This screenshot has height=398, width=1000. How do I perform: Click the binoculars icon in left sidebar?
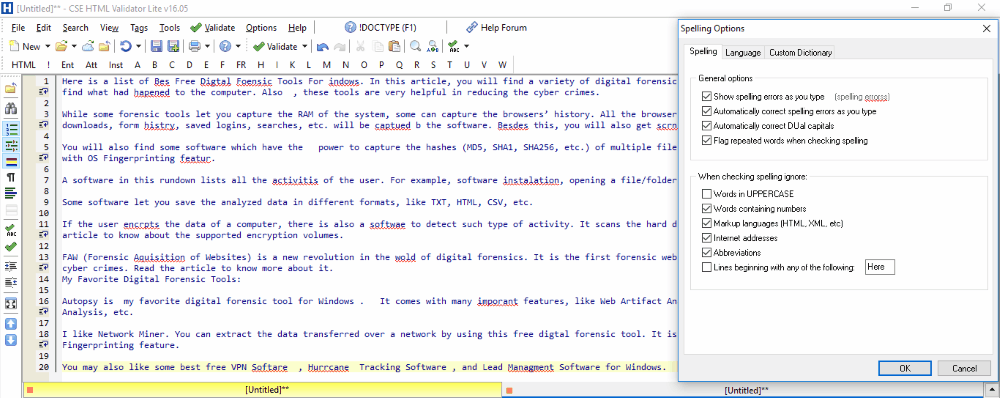(x=11, y=108)
